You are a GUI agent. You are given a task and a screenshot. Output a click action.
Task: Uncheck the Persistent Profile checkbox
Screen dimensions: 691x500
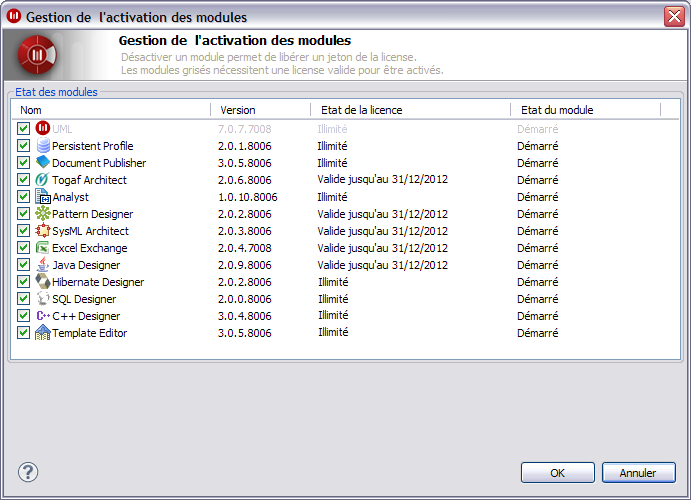click(x=23, y=145)
